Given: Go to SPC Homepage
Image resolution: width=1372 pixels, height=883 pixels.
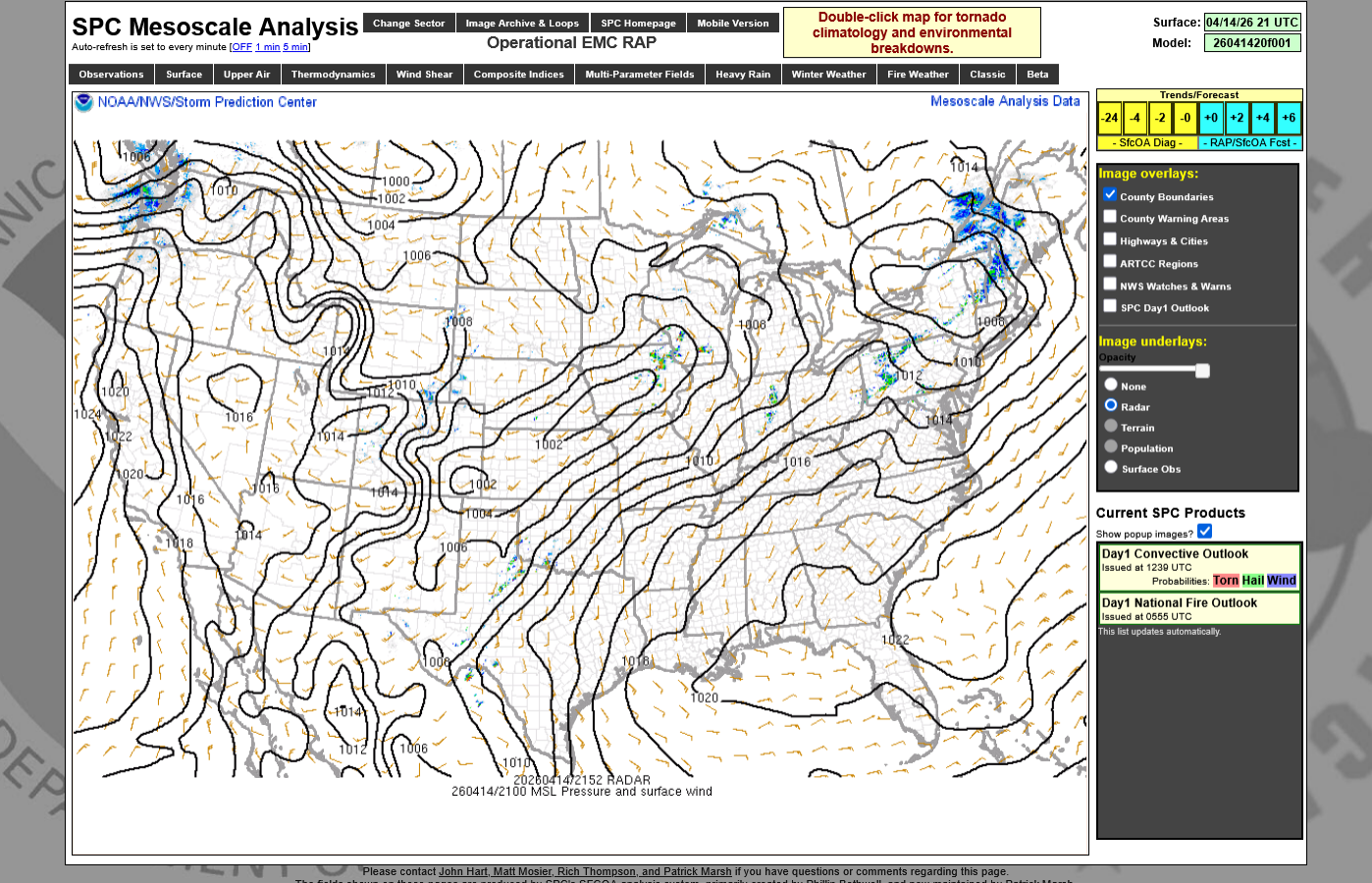Looking at the screenshot, I should (x=638, y=23).
